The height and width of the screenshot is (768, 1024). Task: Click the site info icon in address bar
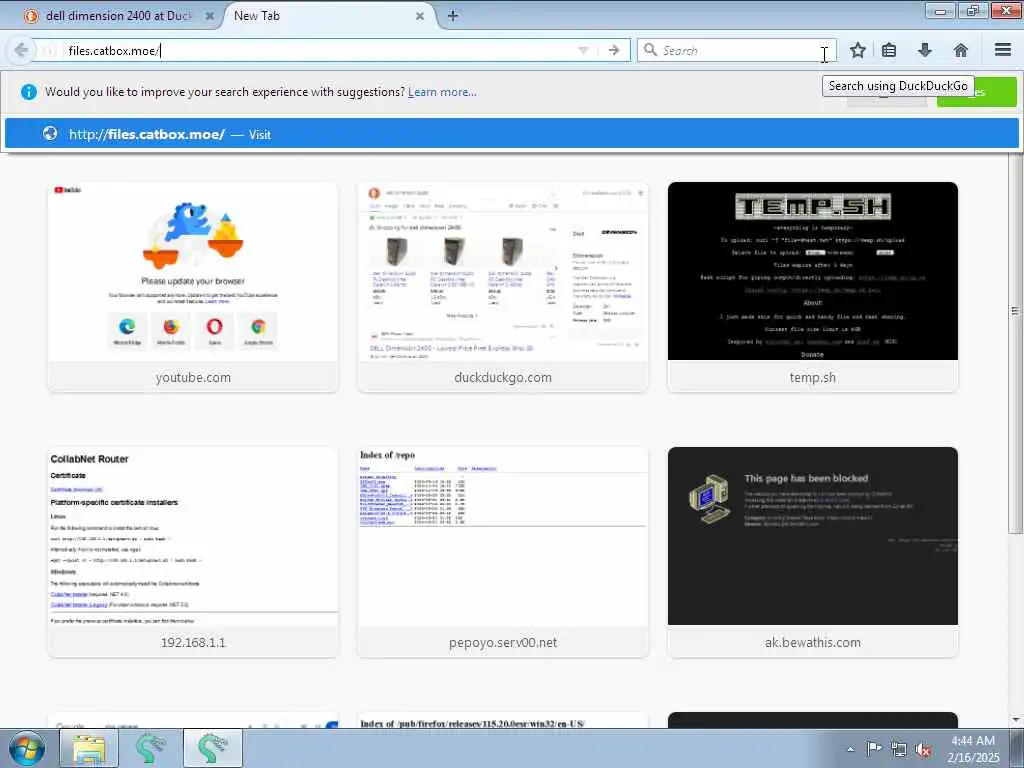50,50
